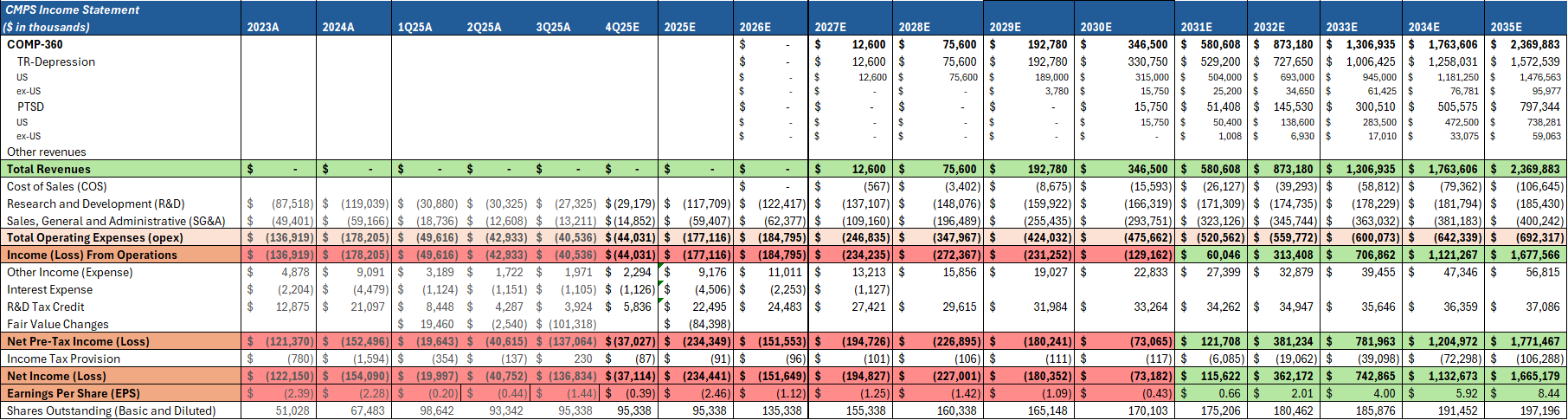Select the Shares Outstanding row label
Screen dimensions: 1568x420
coord(111,410)
